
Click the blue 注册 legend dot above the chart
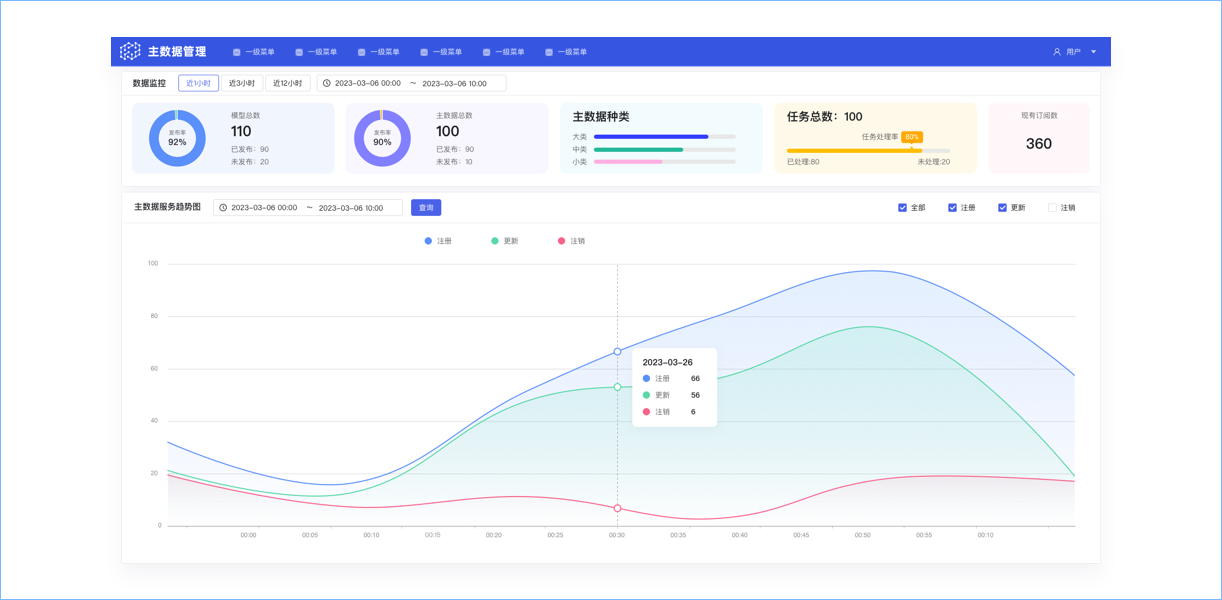pos(429,241)
